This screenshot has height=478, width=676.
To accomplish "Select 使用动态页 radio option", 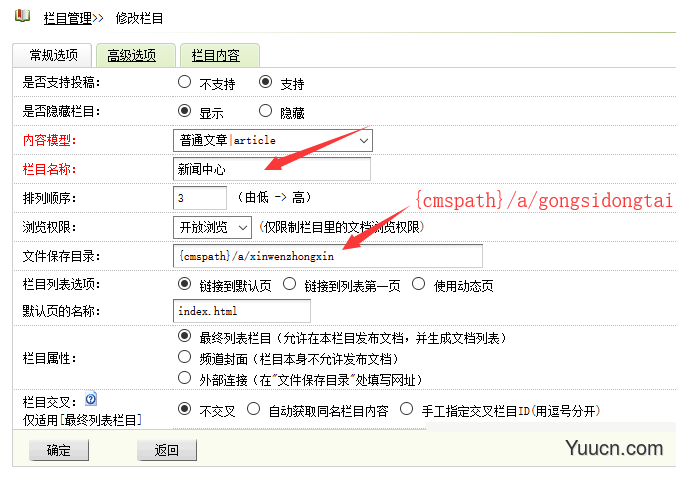I will pyautogui.click(x=419, y=284).
